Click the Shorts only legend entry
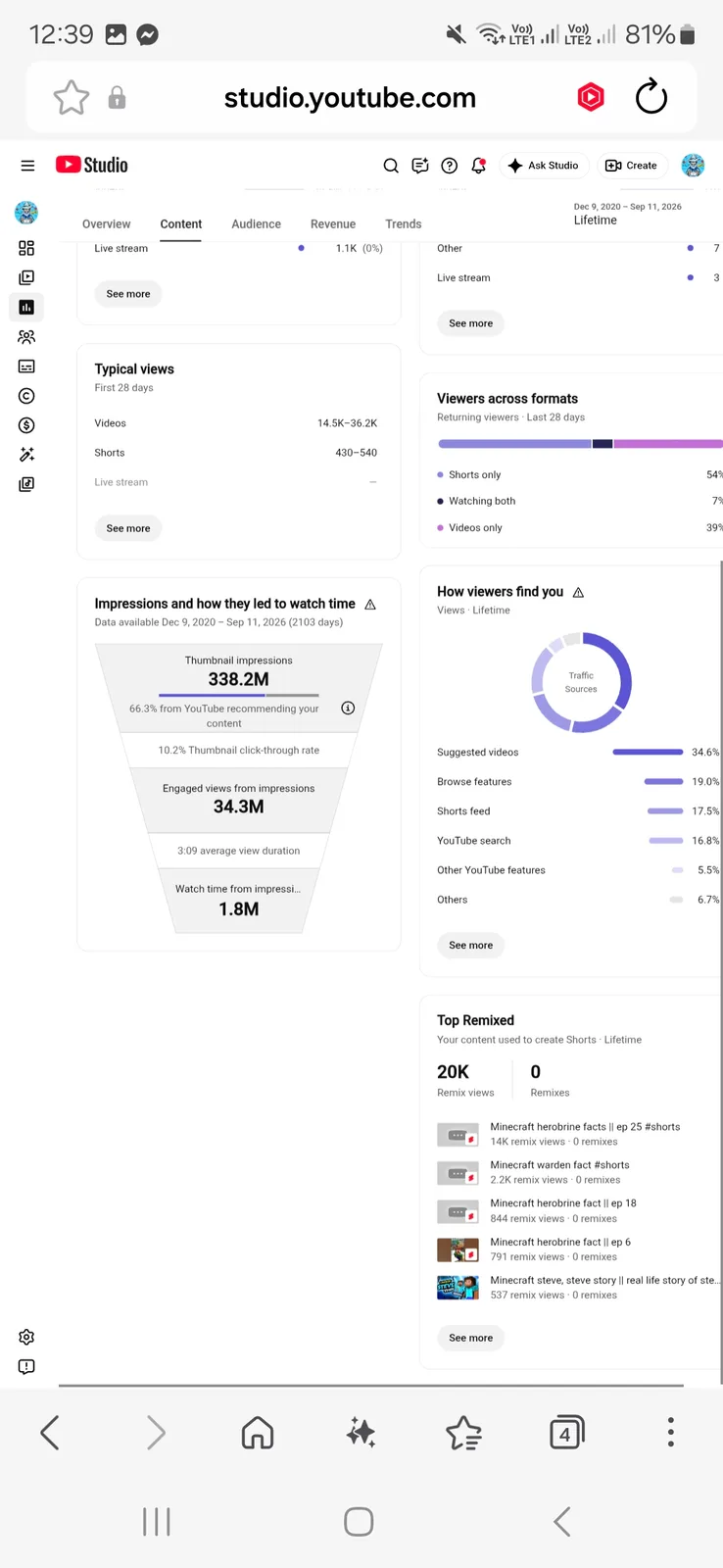This screenshot has height=1568, width=723. tap(469, 475)
